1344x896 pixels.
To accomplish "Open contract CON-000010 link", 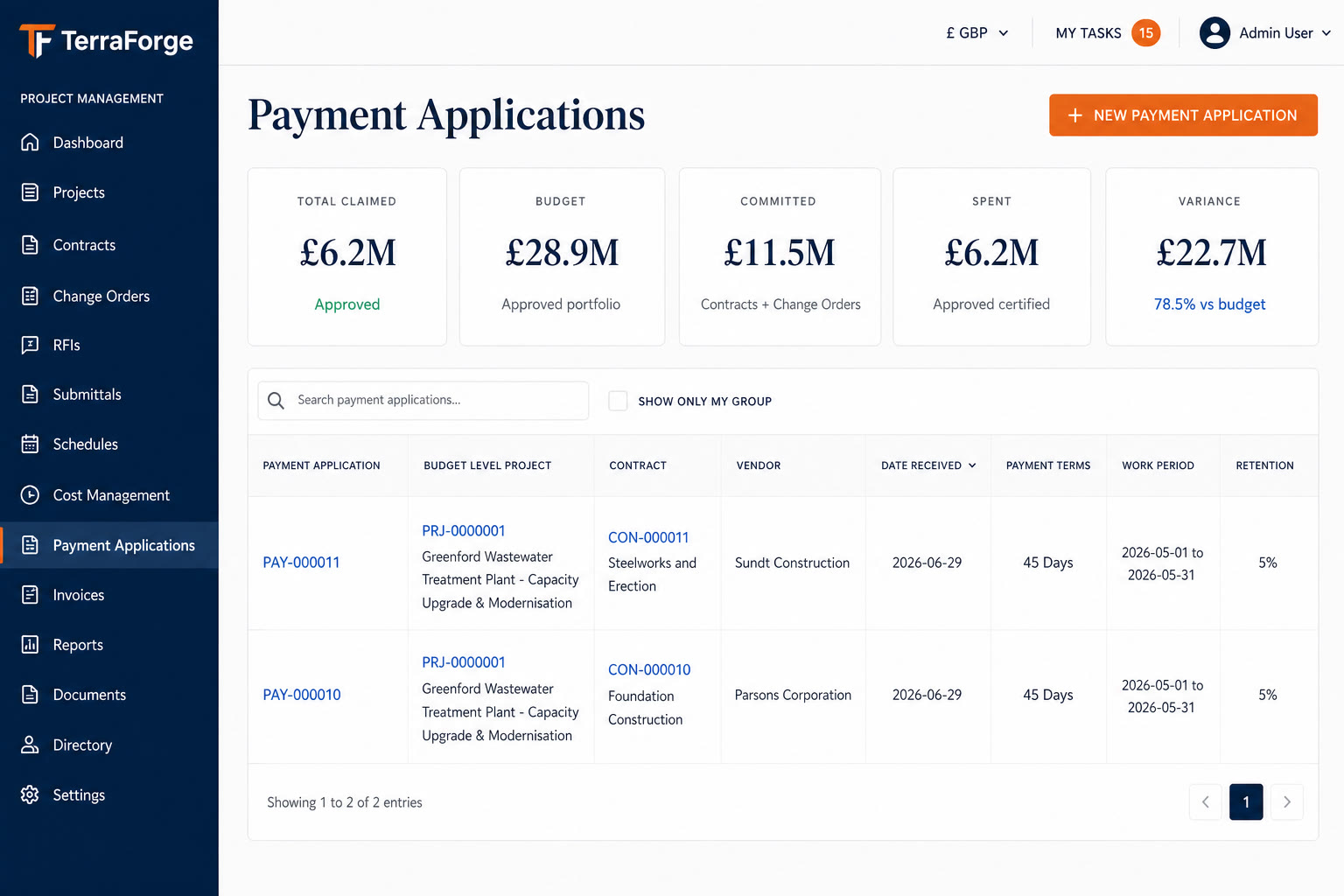I will [649, 669].
